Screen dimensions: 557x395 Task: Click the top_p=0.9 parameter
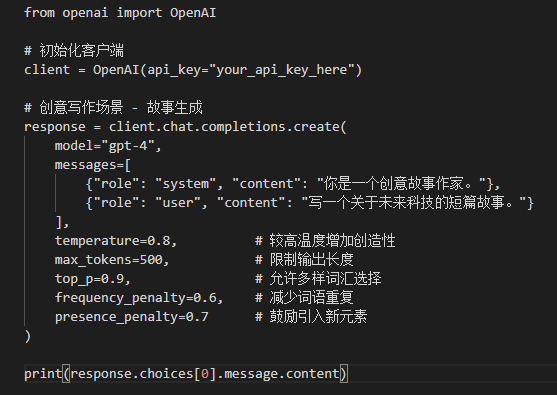93,279
